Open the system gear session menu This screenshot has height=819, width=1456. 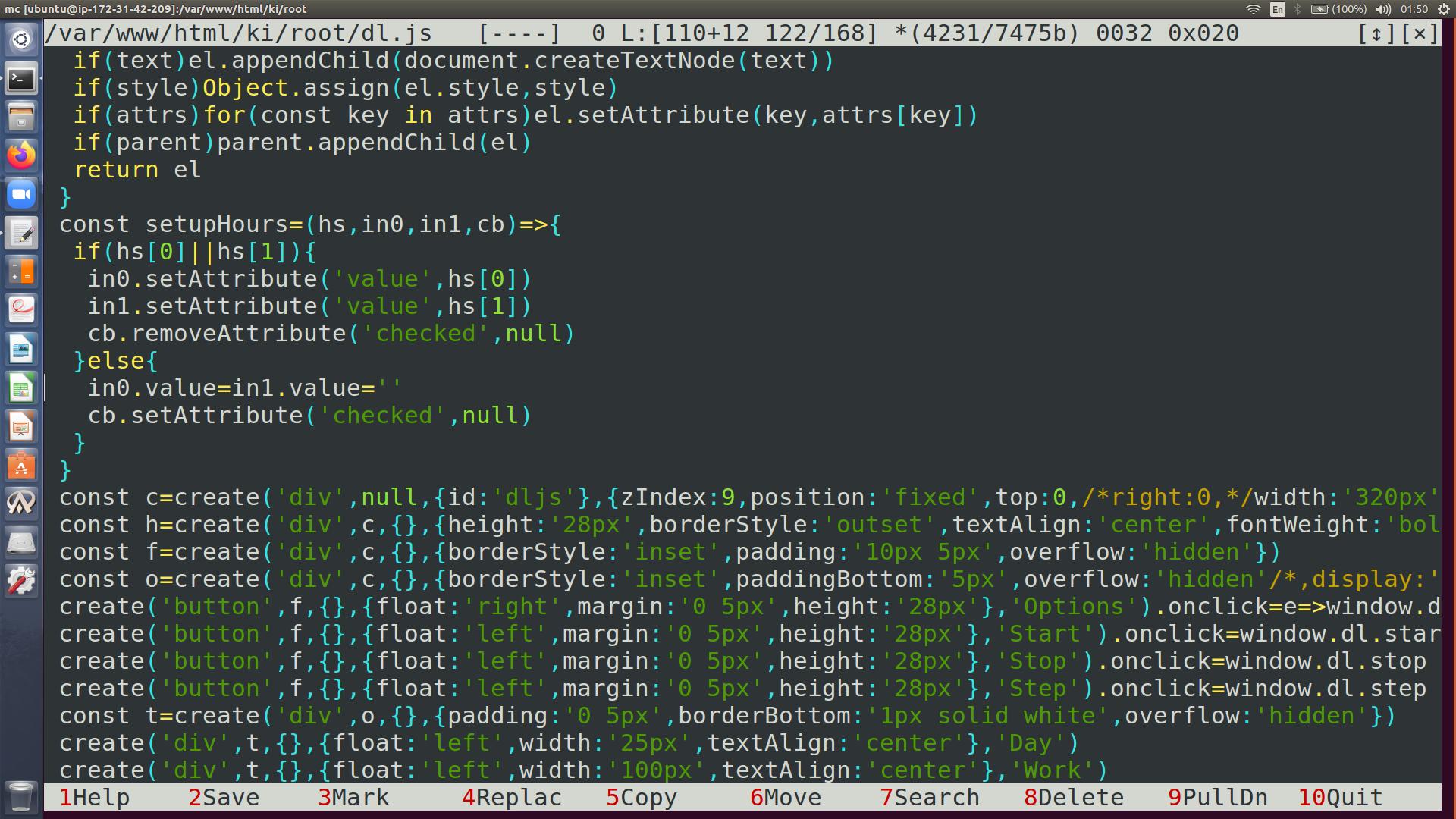point(1443,9)
